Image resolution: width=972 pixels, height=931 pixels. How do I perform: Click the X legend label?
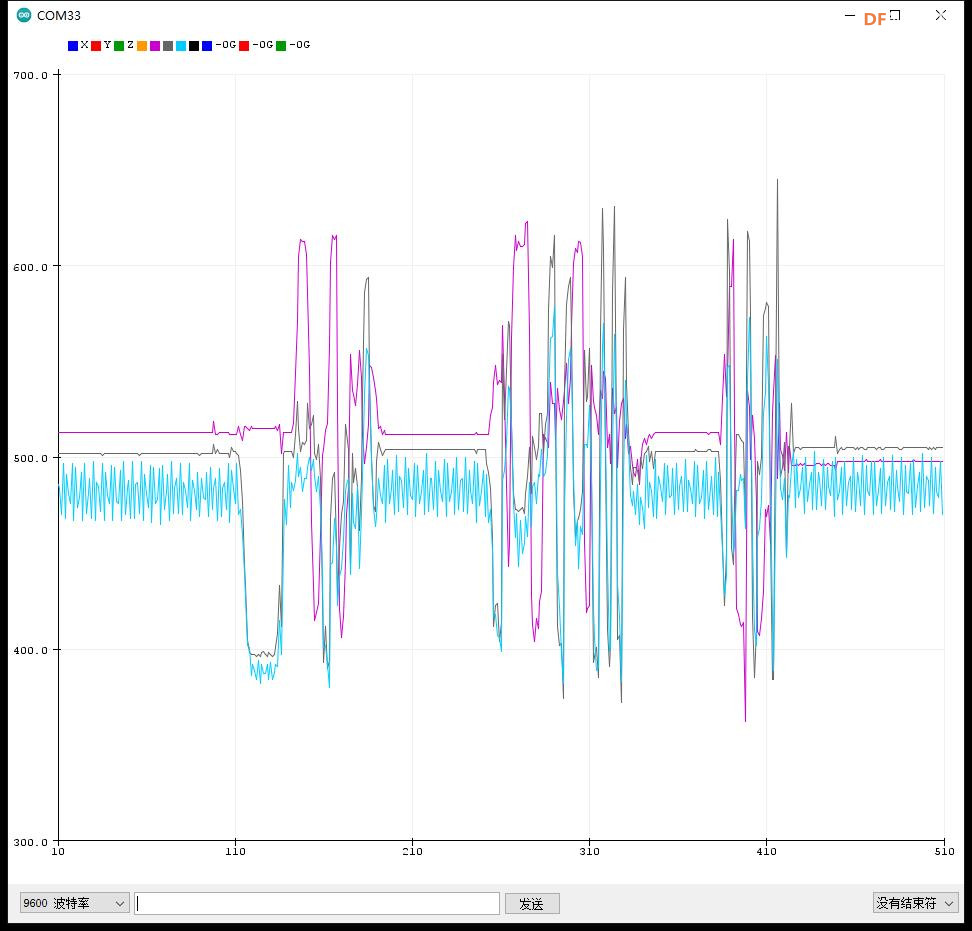tap(84, 45)
